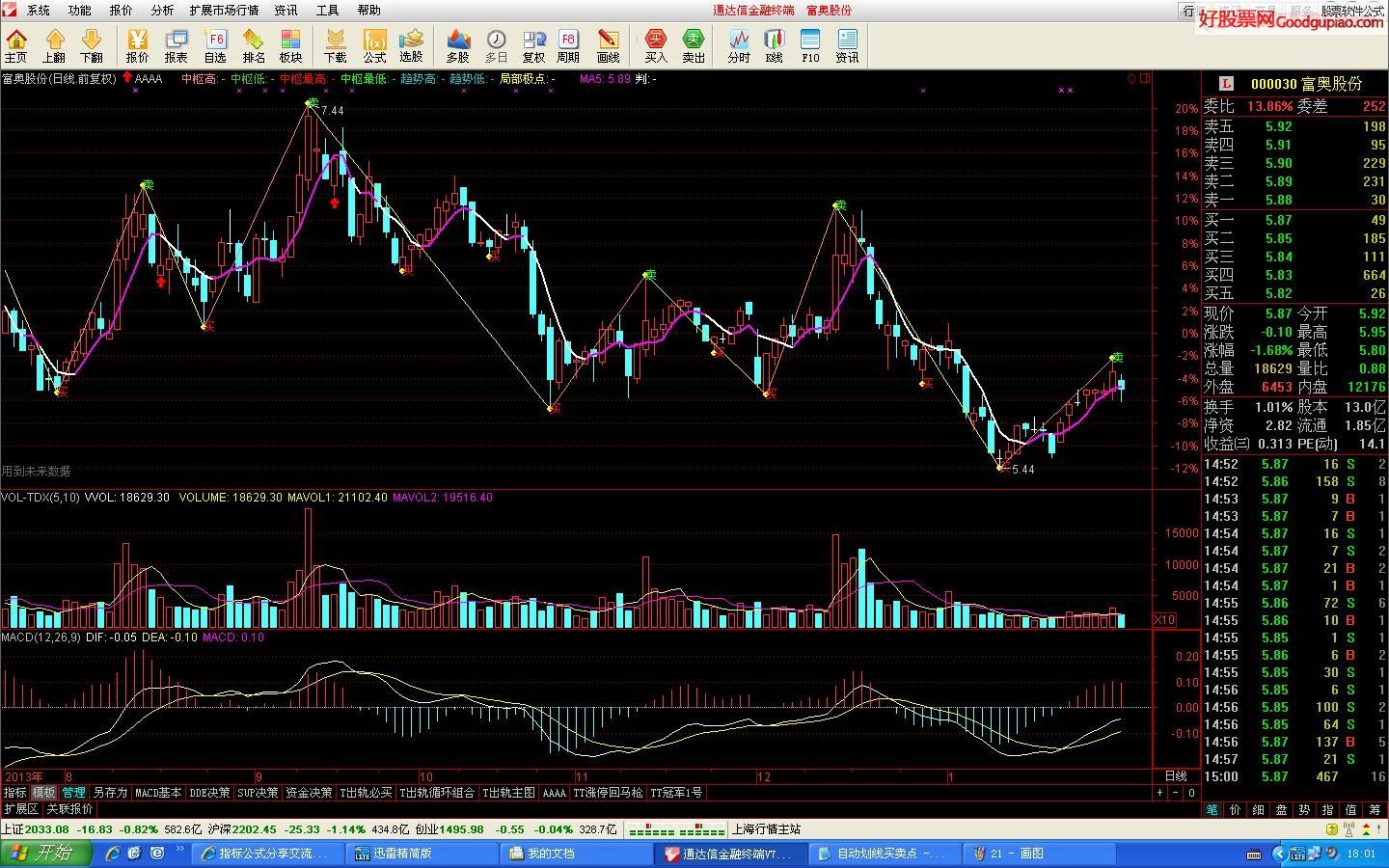
Task: Click the 多日 multi-day clock icon
Action: click(x=496, y=45)
